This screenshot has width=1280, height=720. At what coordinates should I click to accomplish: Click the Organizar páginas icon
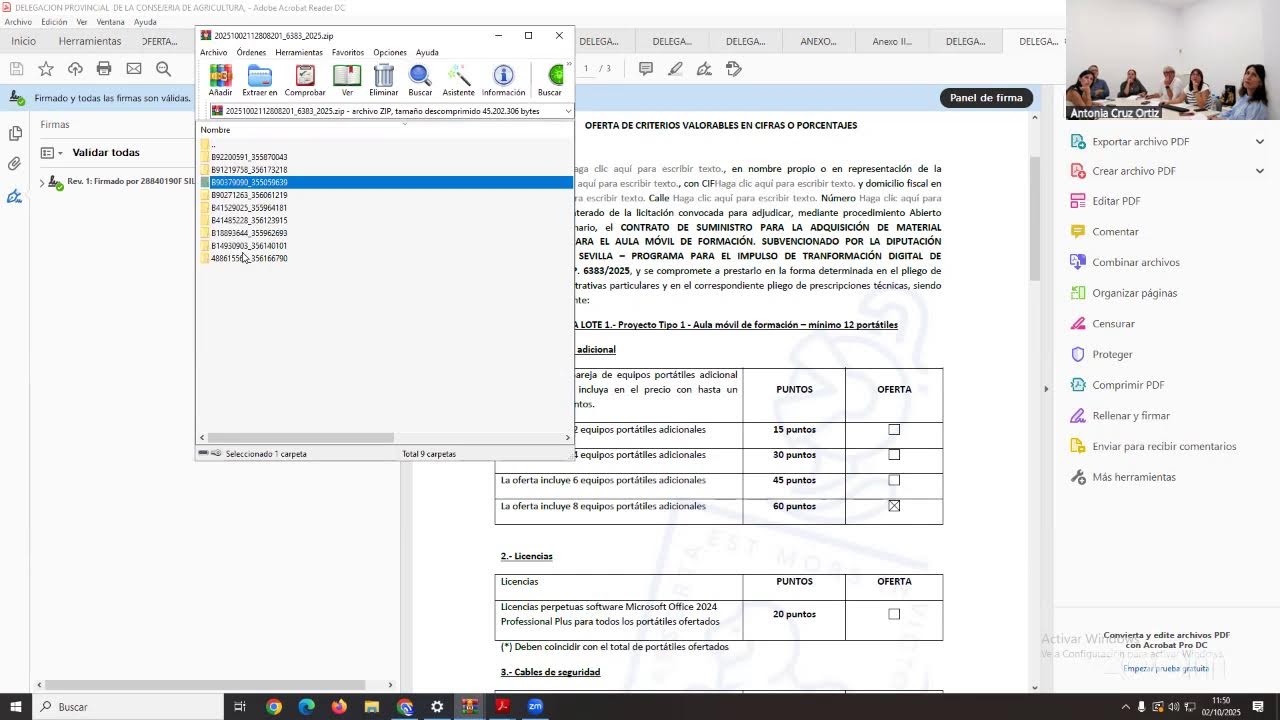coord(1078,293)
